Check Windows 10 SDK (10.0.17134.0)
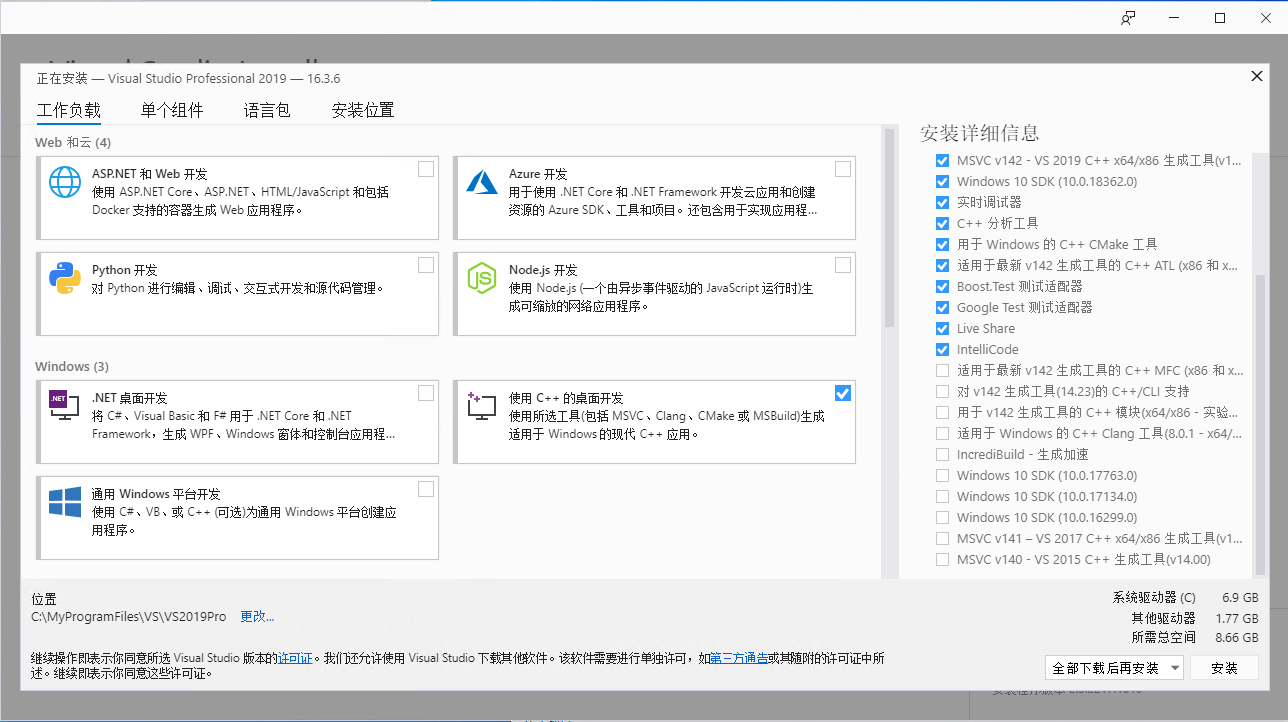1288x722 pixels. (942, 496)
